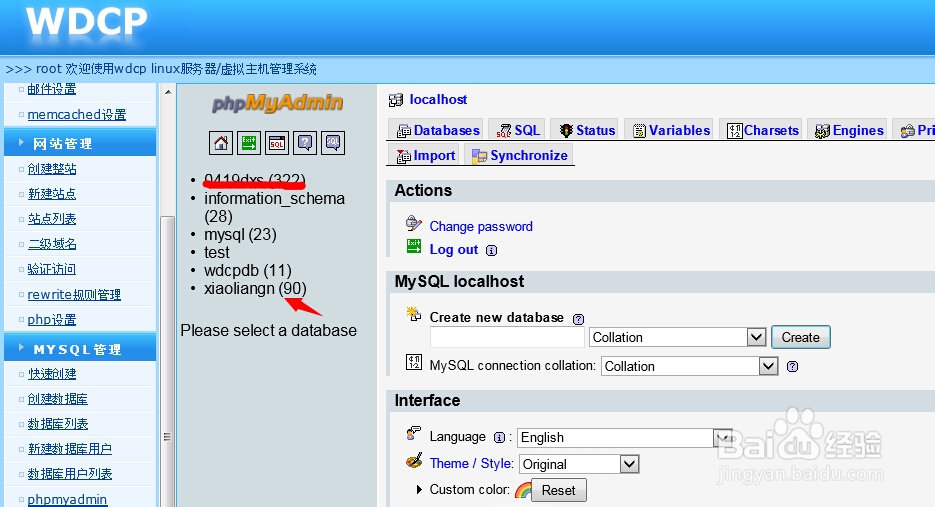The height and width of the screenshot is (507, 935).
Task: Click the Log out link
Action: pos(454,249)
